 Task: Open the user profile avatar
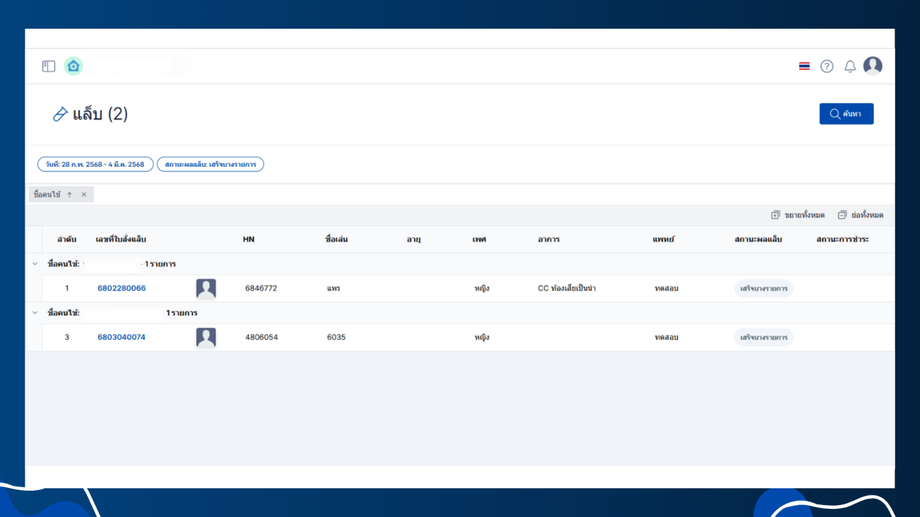click(x=872, y=66)
